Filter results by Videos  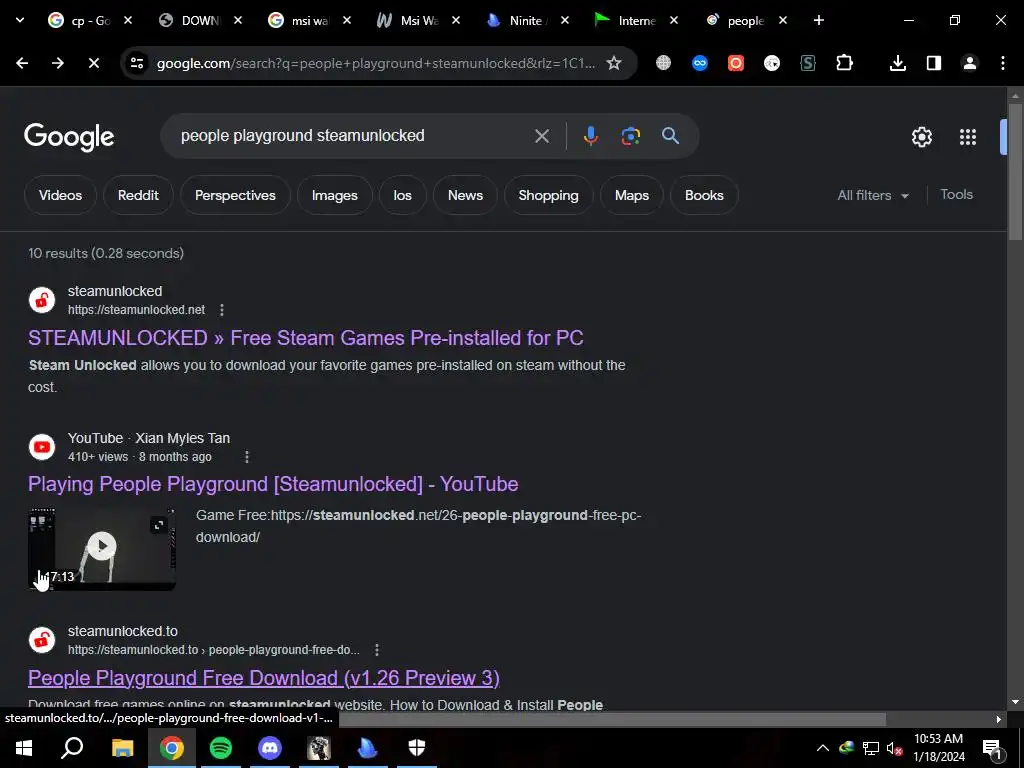tap(60, 195)
